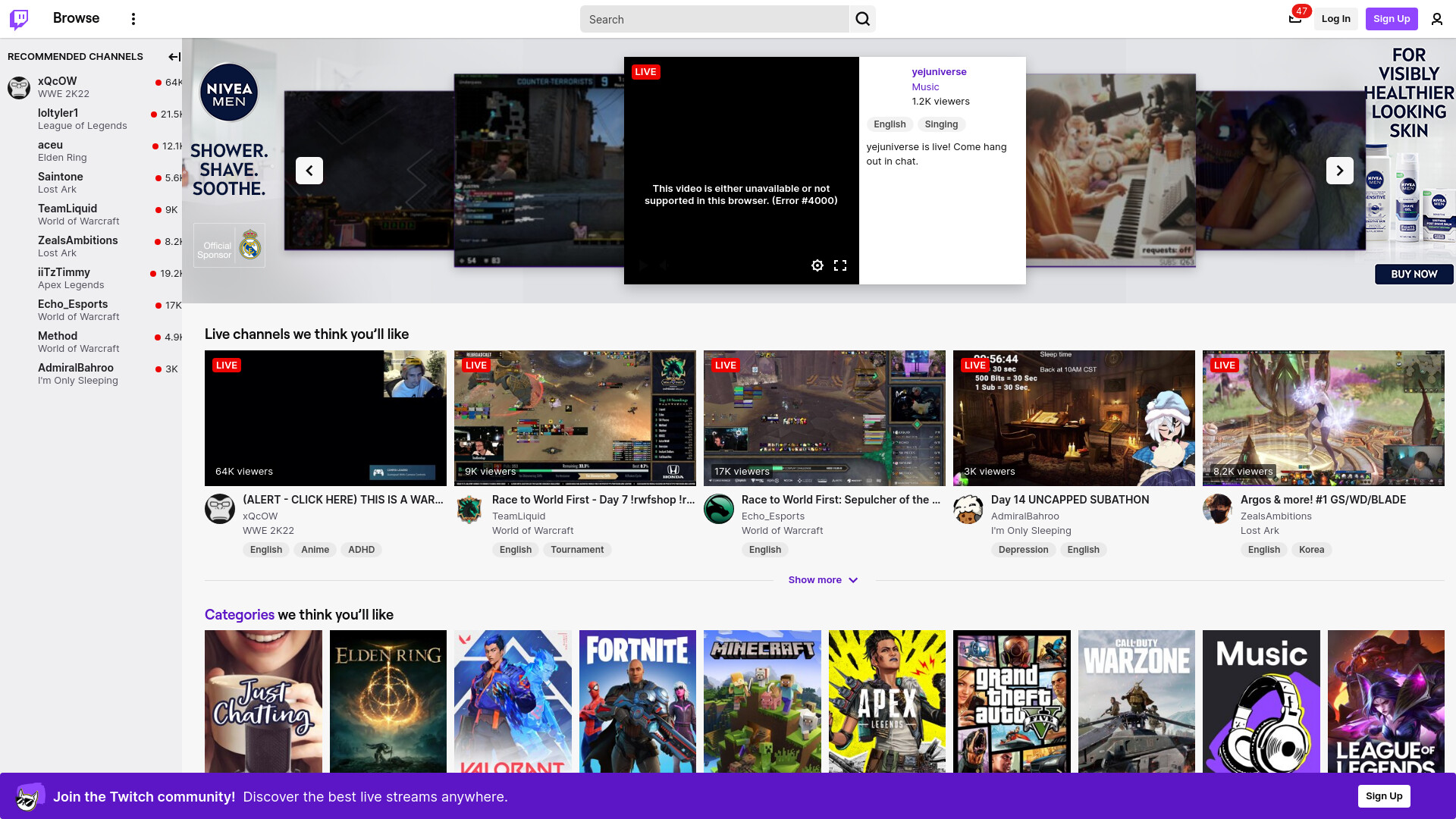Click Echo_Esports avatar under stream card
Screen dimensions: 1456x819
click(x=719, y=509)
